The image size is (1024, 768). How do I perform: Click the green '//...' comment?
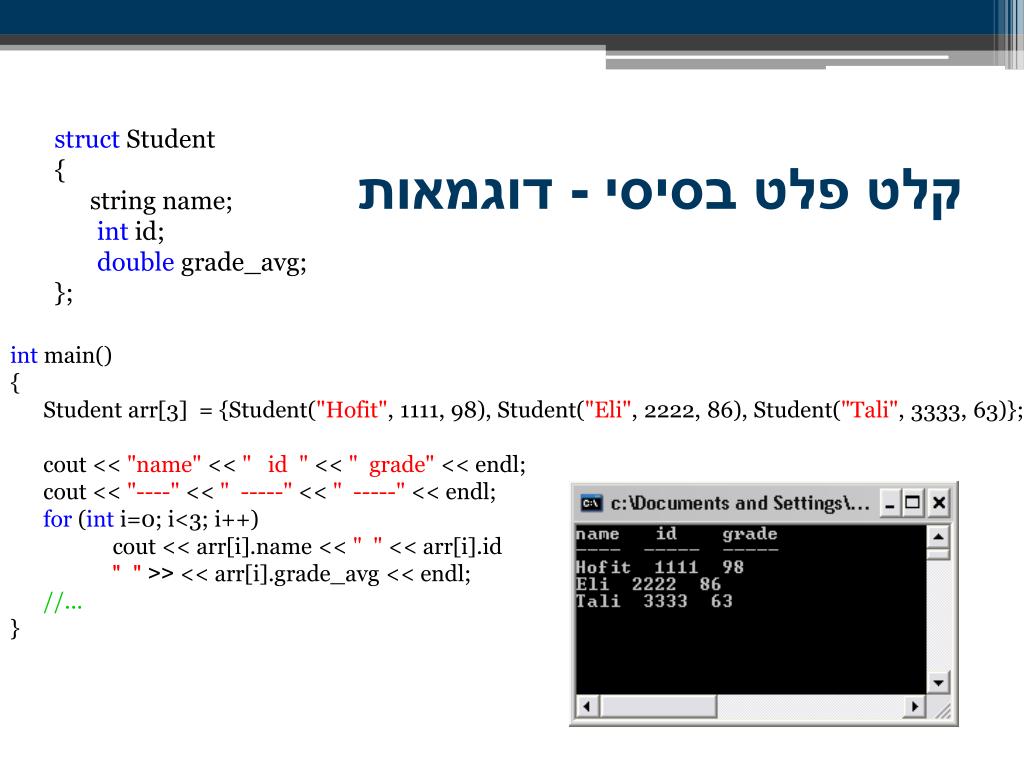point(63,601)
